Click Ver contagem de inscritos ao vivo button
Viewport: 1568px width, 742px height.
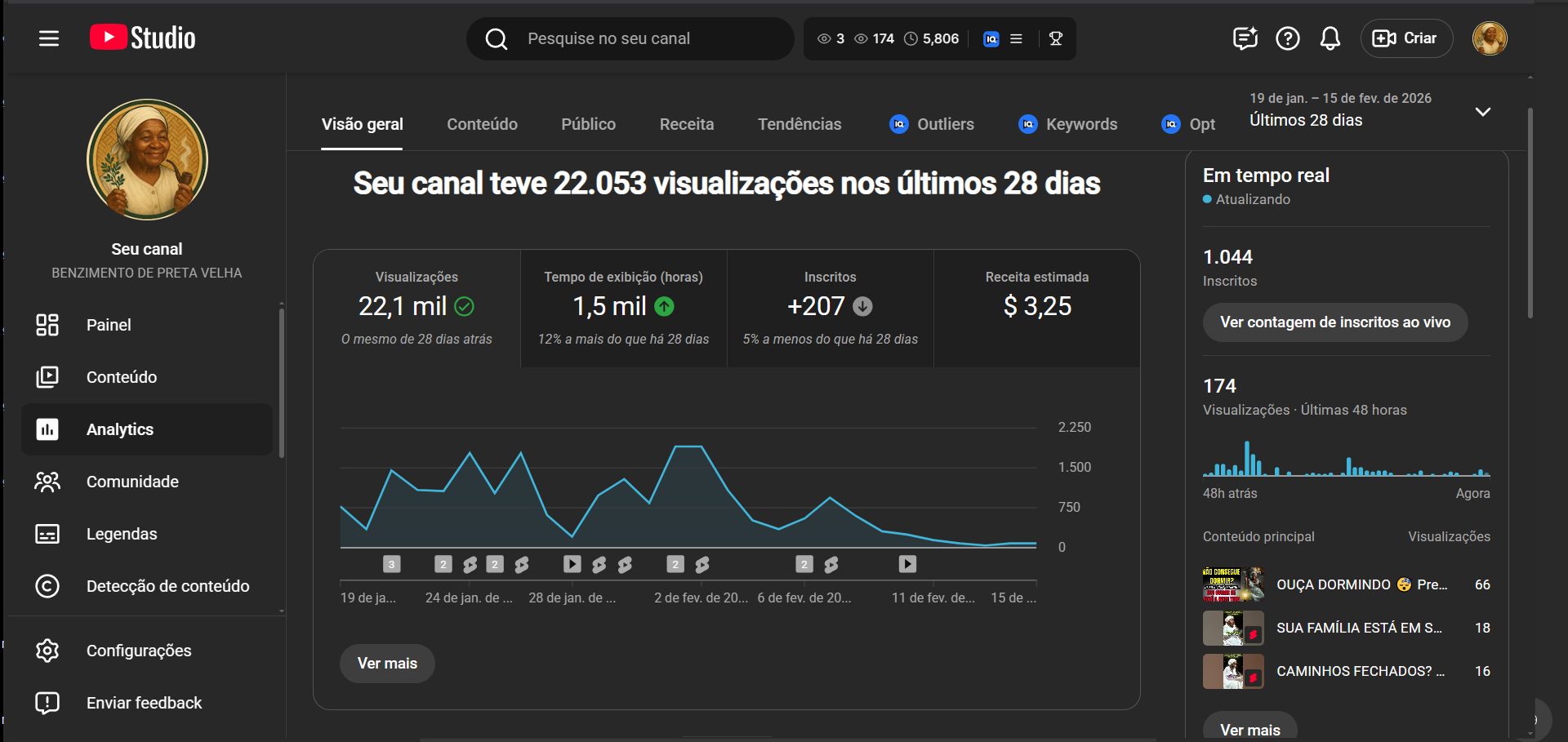1334,322
